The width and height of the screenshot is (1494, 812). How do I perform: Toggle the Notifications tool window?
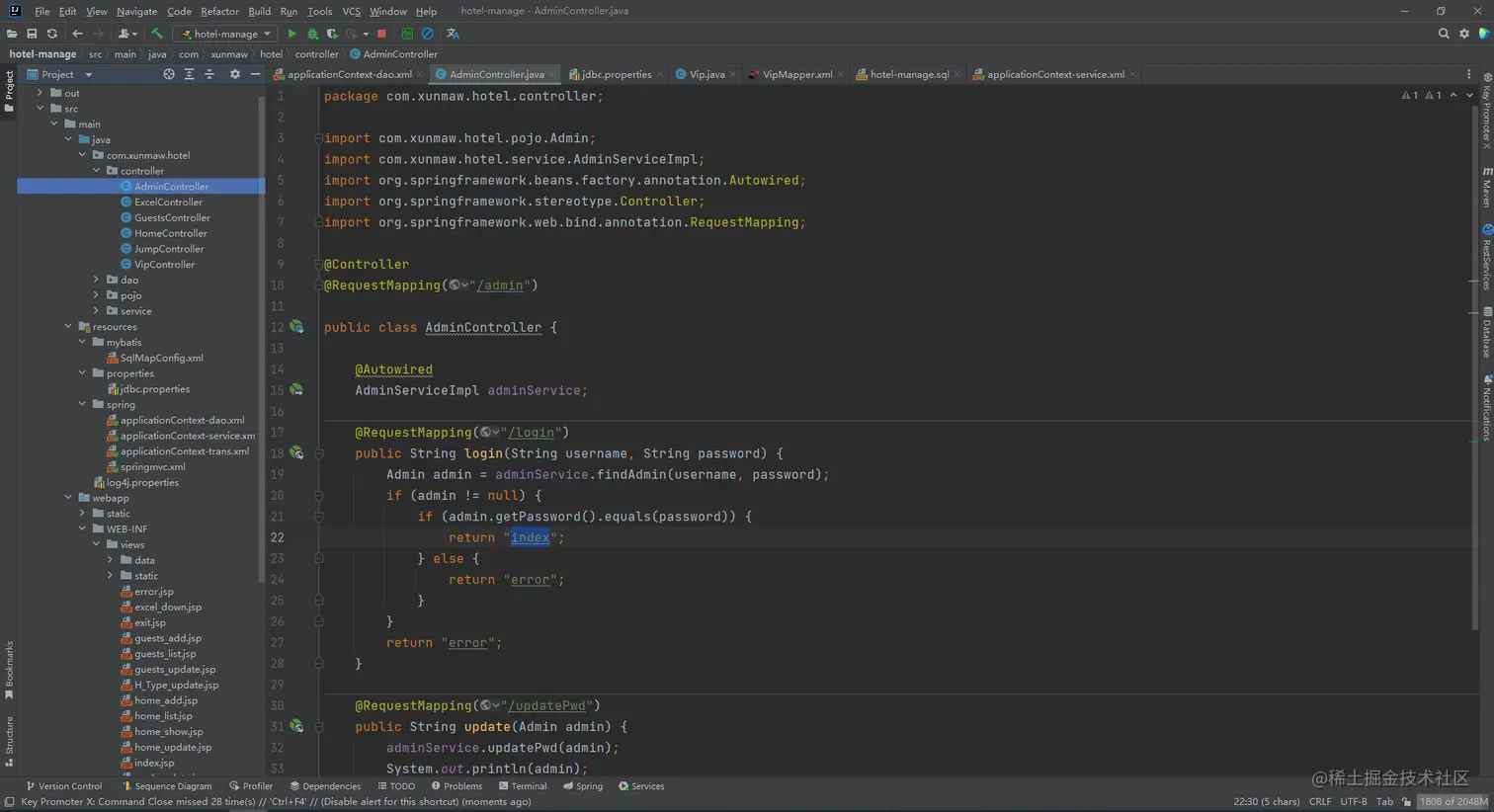1486,407
